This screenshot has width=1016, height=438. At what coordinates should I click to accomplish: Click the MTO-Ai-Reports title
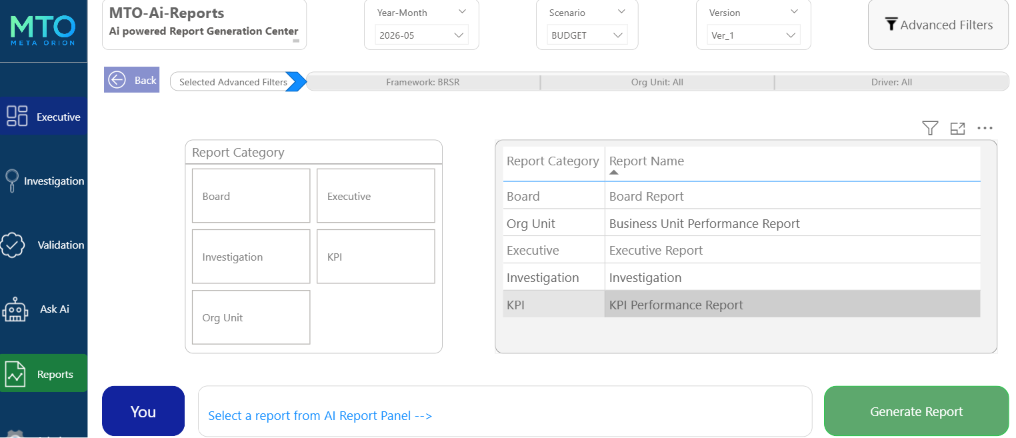coord(167,13)
